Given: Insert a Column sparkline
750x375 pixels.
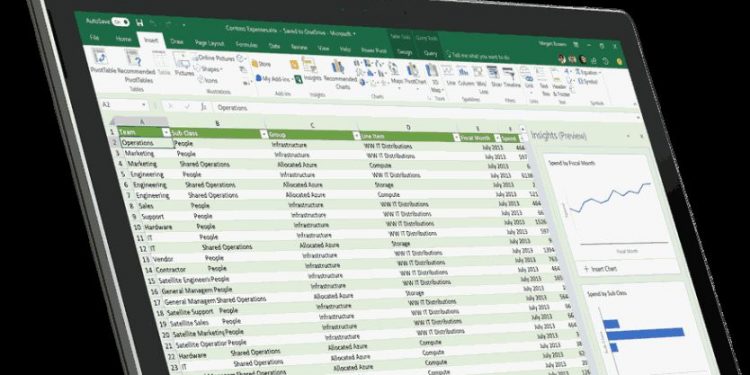Looking at the screenshot, I should (464, 76).
